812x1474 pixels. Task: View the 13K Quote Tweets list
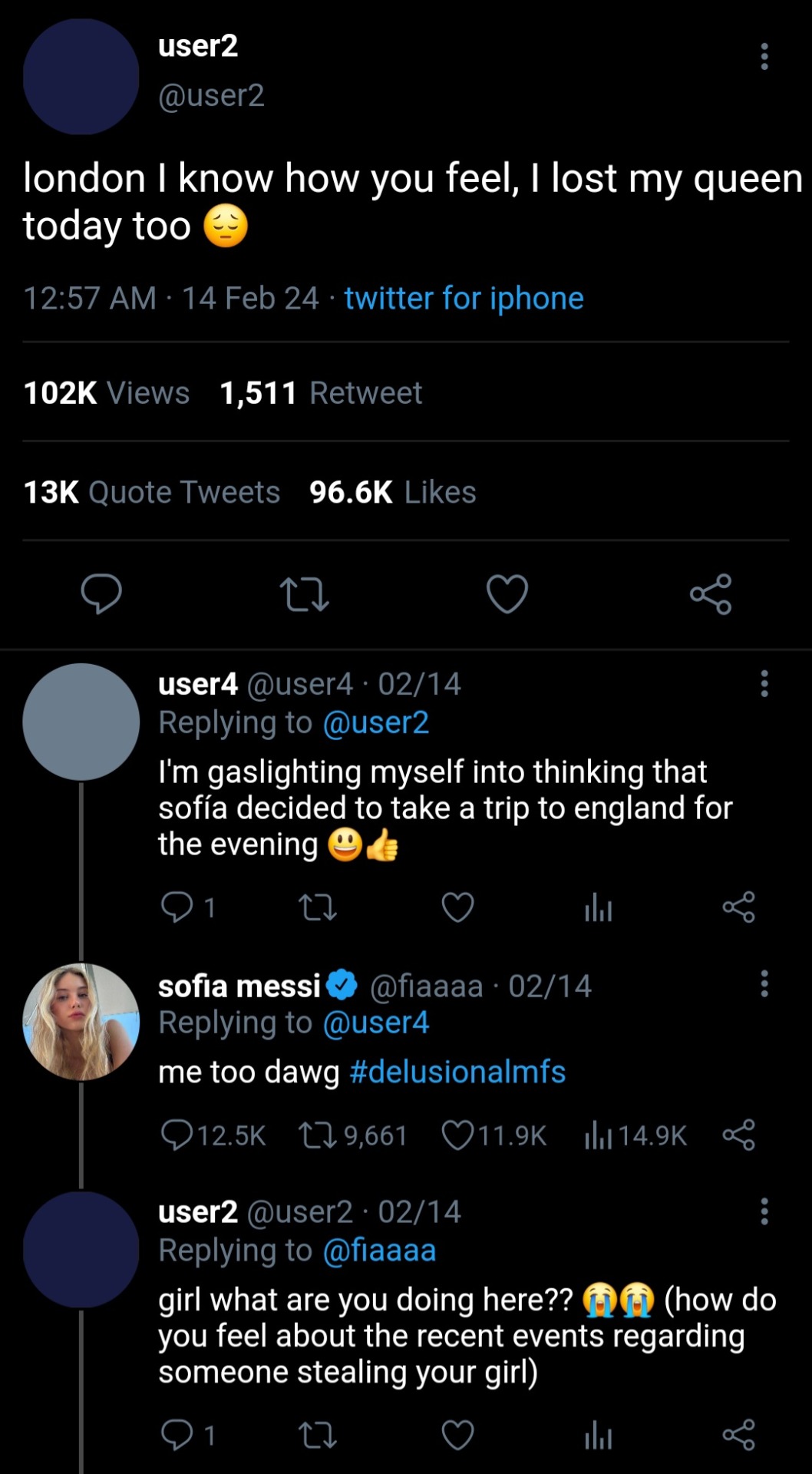click(152, 492)
